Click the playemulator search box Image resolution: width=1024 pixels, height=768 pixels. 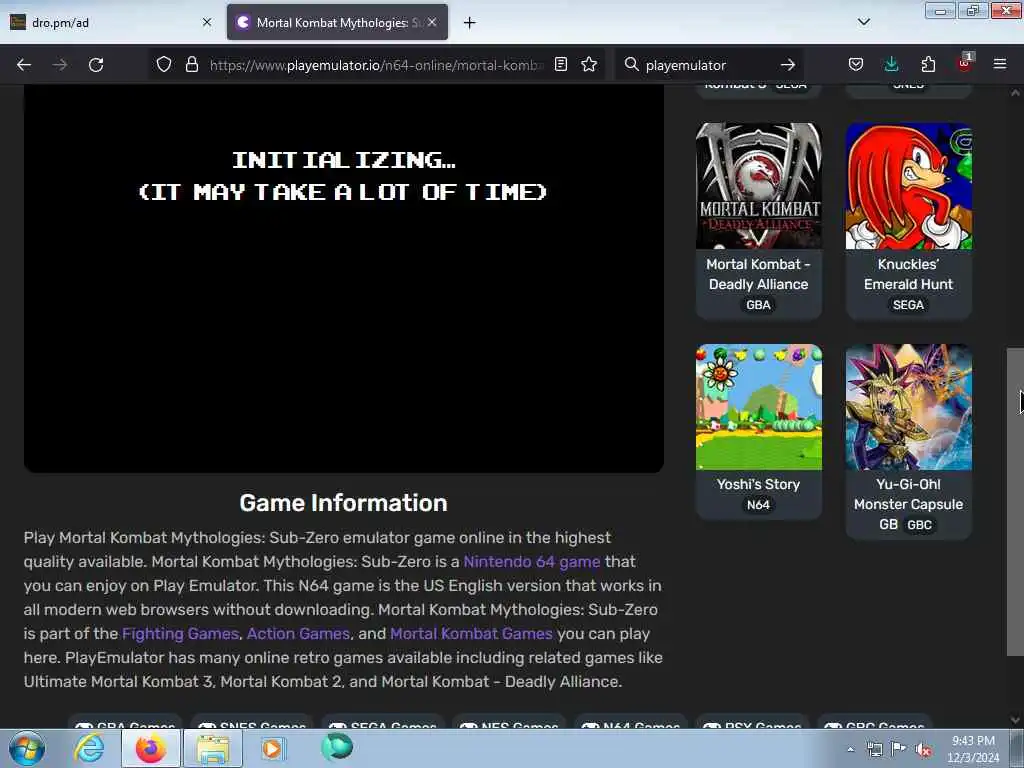[x=709, y=65]
